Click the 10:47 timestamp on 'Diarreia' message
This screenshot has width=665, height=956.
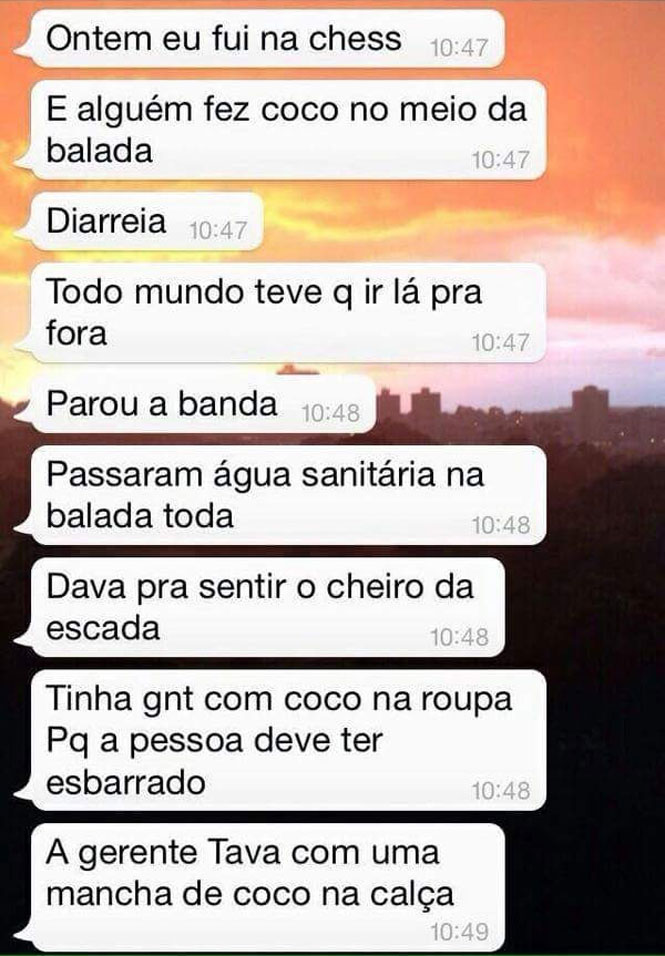click(218, 230)
